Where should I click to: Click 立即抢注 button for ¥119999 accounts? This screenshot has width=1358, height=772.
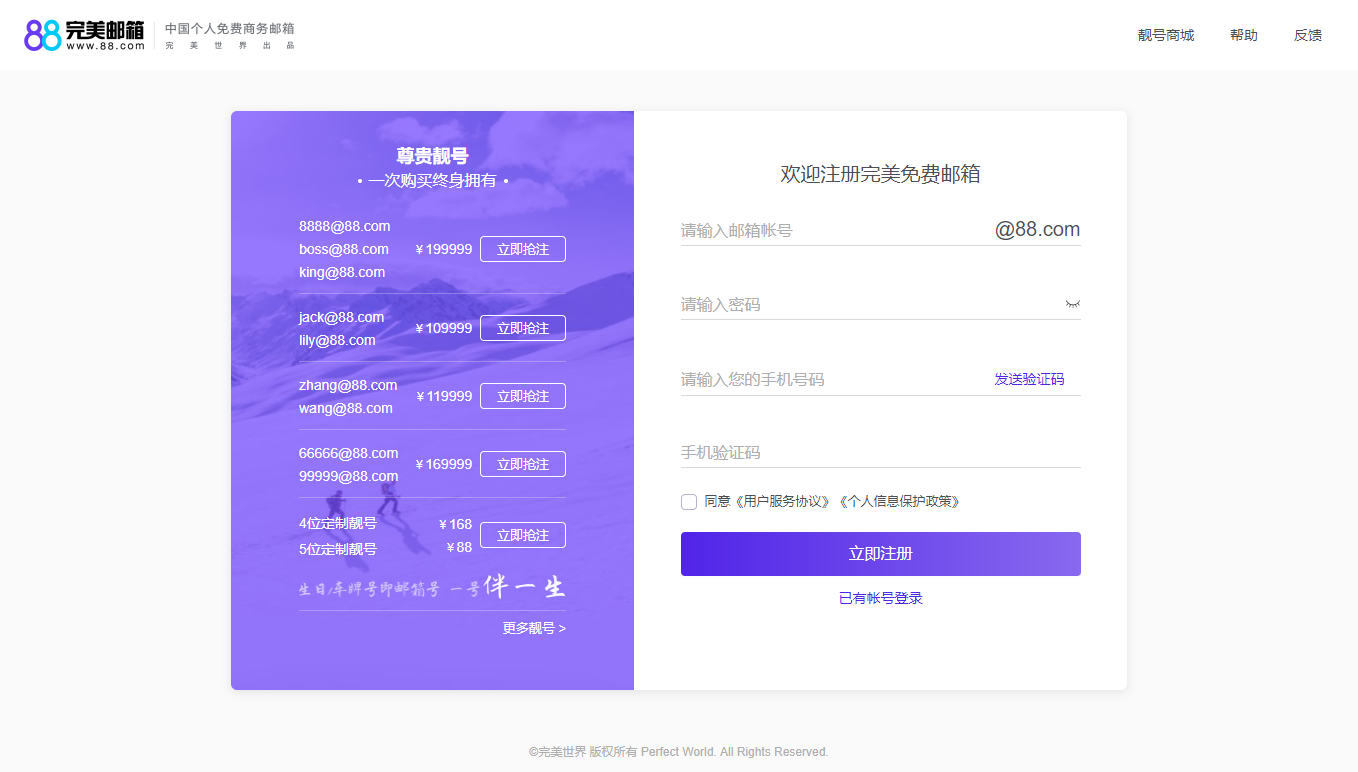point(523,396)
